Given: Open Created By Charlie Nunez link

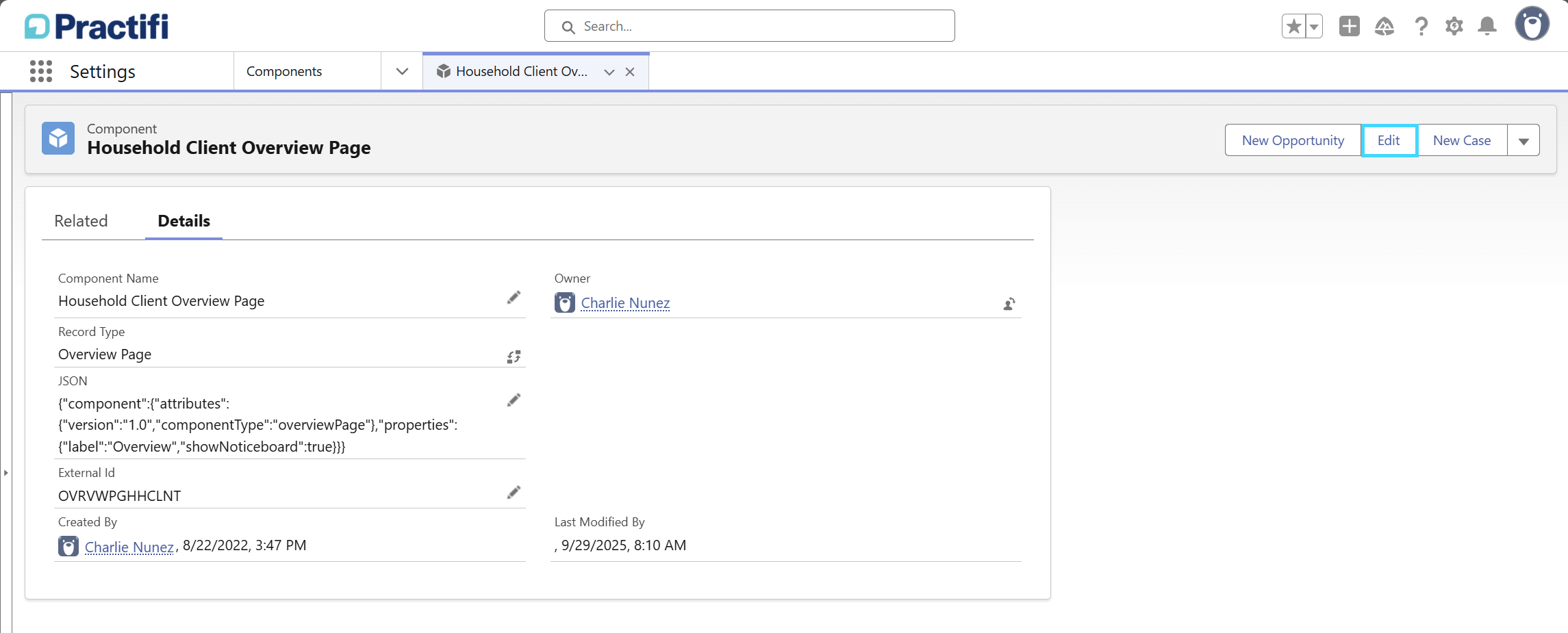Looking at the screenshot, I should coord(129,547).
